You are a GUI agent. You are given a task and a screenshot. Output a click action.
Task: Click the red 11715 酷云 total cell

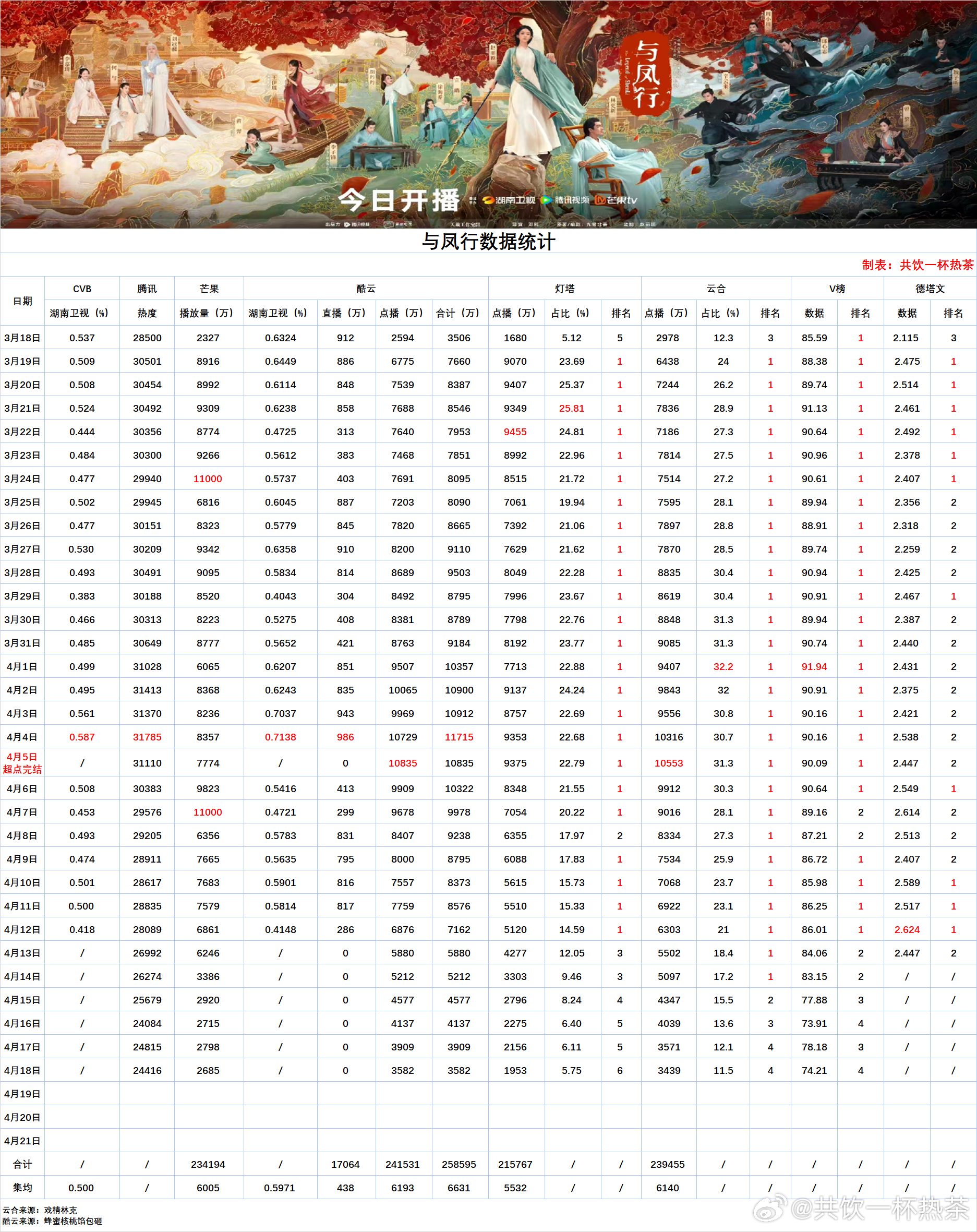pyautogui.click(x=459, y=737)
